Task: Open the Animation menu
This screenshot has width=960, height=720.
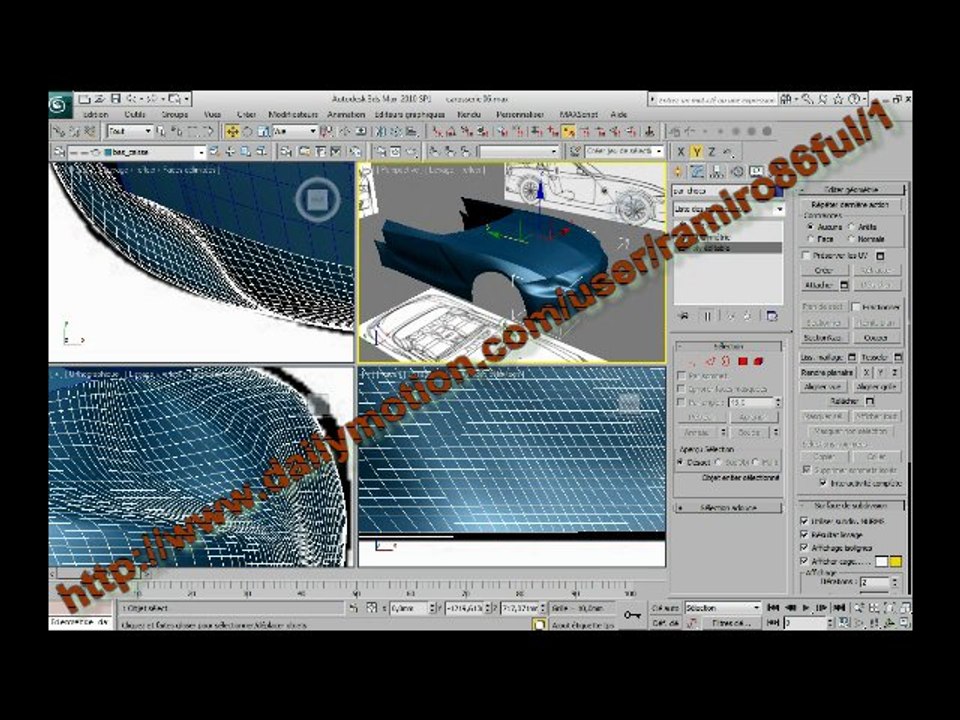Action: (x=346, y=114)
